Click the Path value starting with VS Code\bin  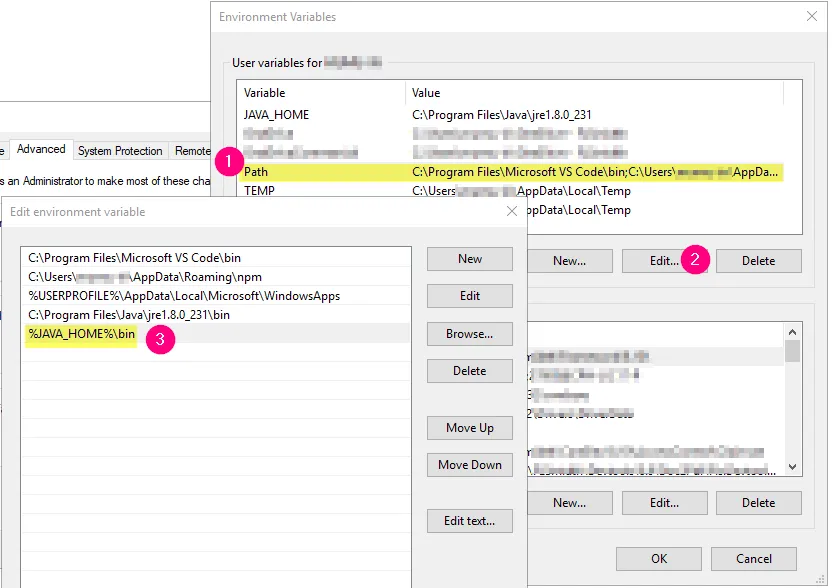(x=595, y=172)
